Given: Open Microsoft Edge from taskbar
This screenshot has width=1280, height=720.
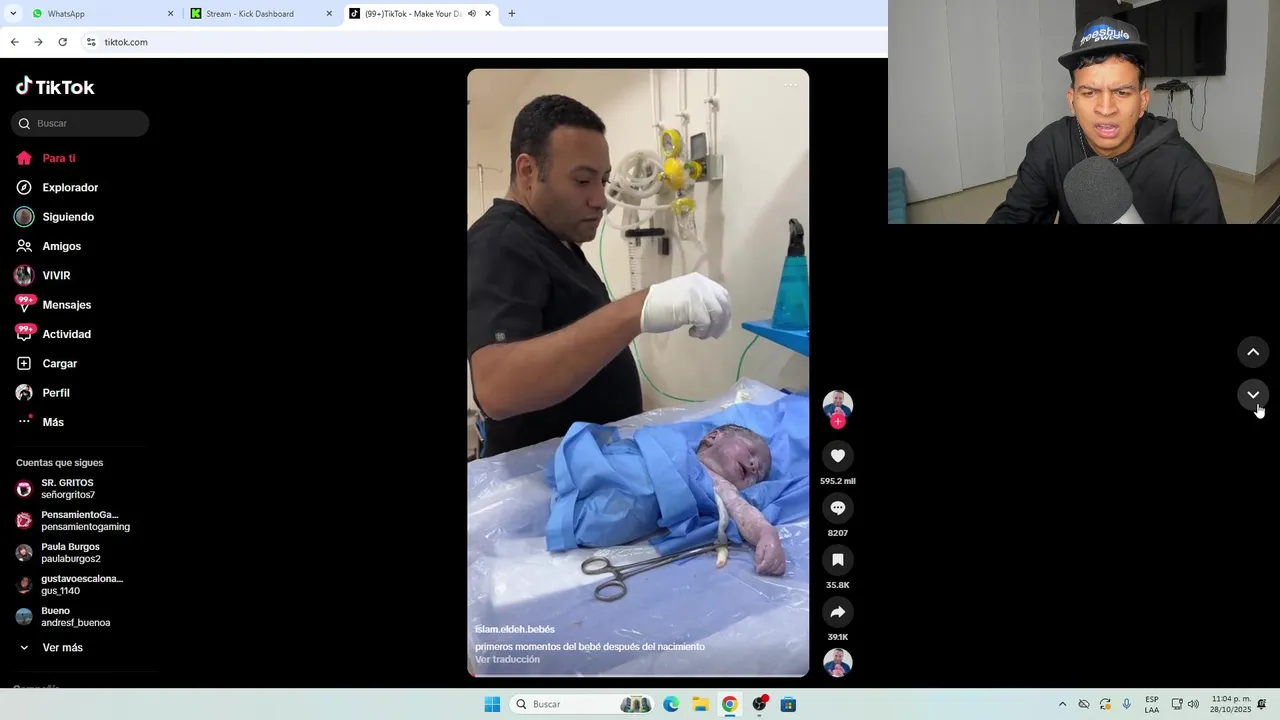Looking at the screenshot, I should coord(671,704).
